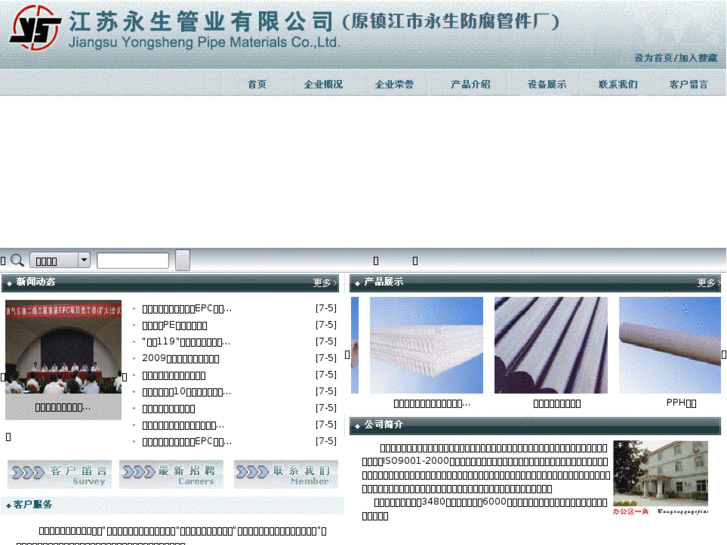
Task: Click the 最新招聘 Careers banner button
Action: pos(171,474)
